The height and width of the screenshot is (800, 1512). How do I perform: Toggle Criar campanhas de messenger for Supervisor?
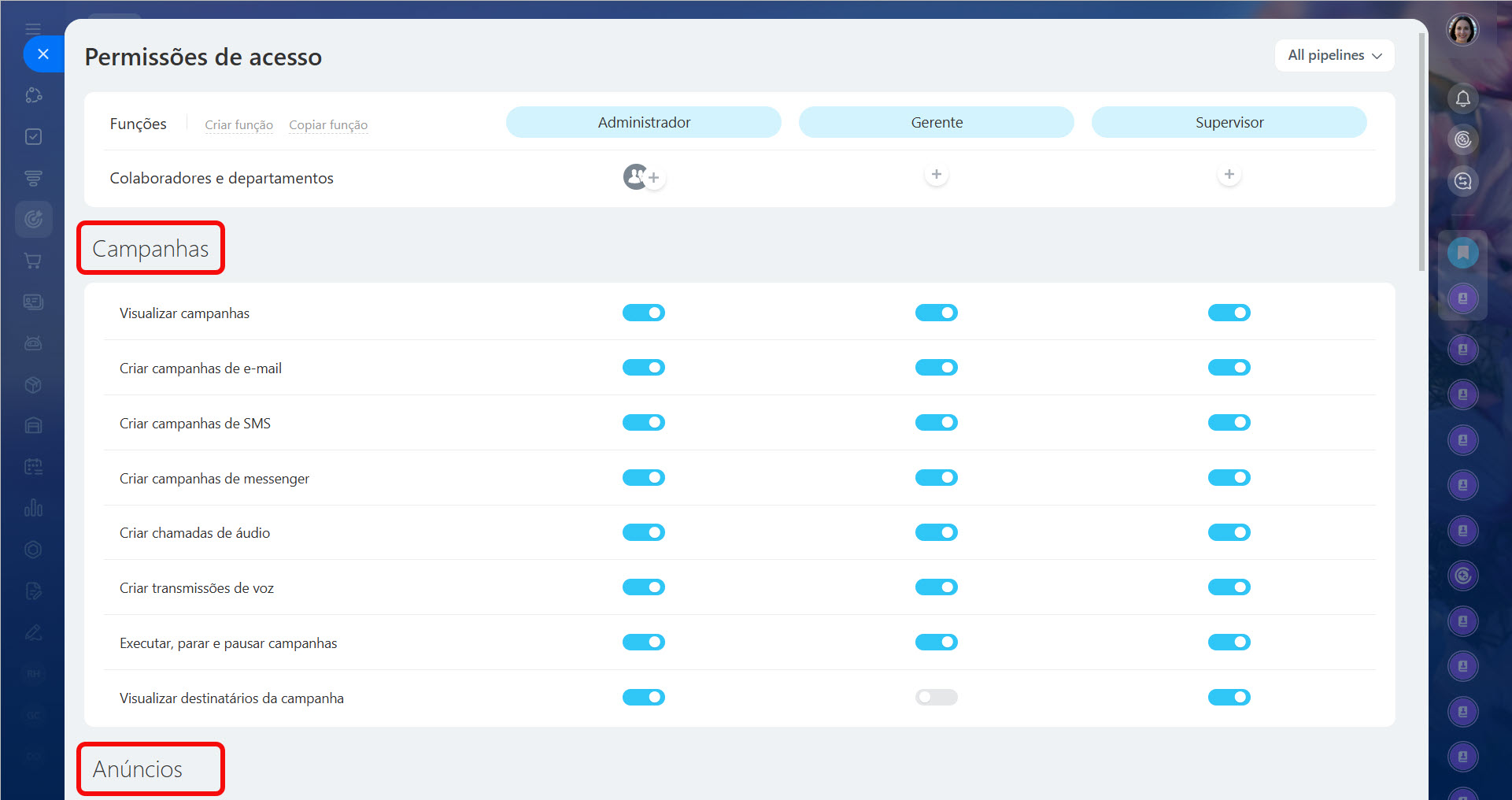pos(1229,477)
